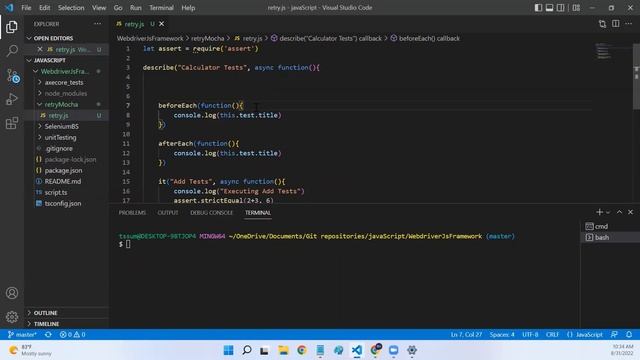Split the editor to the right
The height and width of the screenshot is (360, 640).
(616, 24)
